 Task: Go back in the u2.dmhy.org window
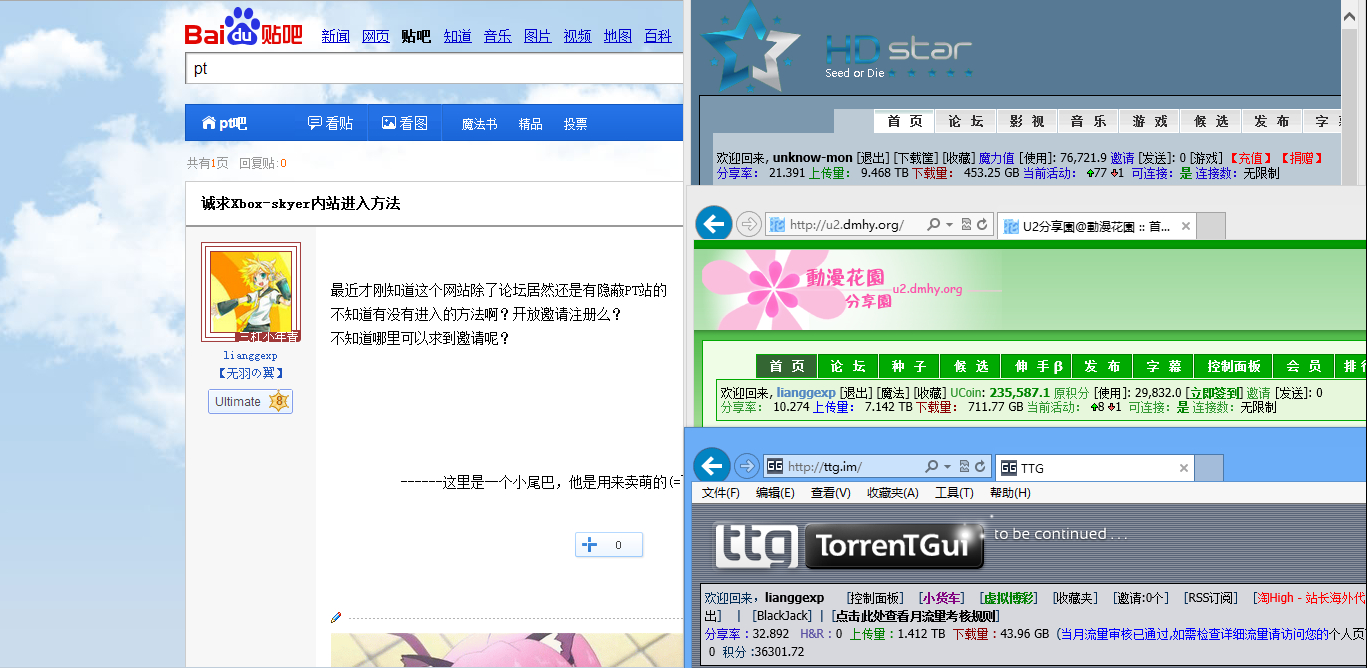[x=713, y=224]
